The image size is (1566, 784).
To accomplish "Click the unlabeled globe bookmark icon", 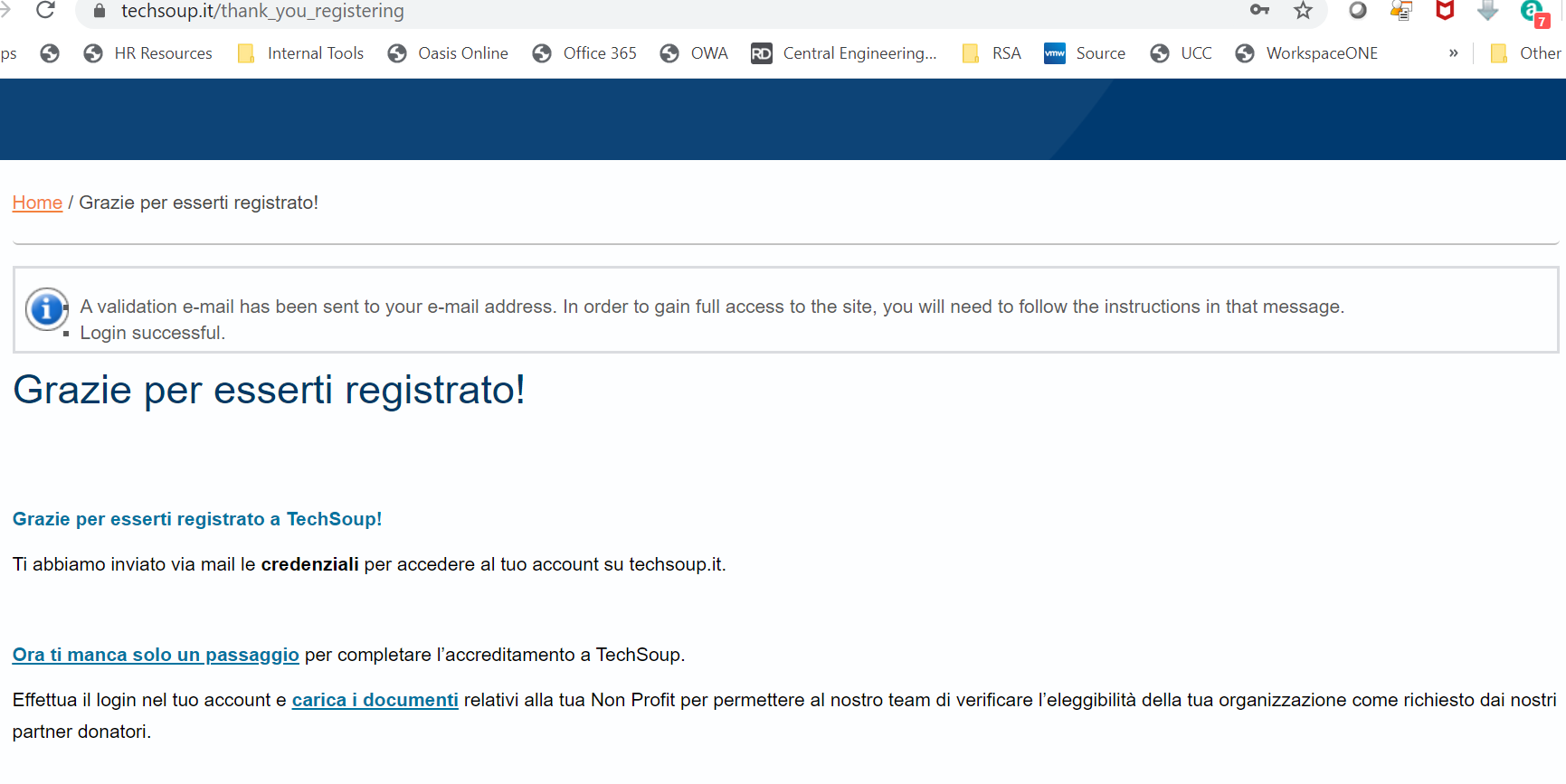I will 50,53.
